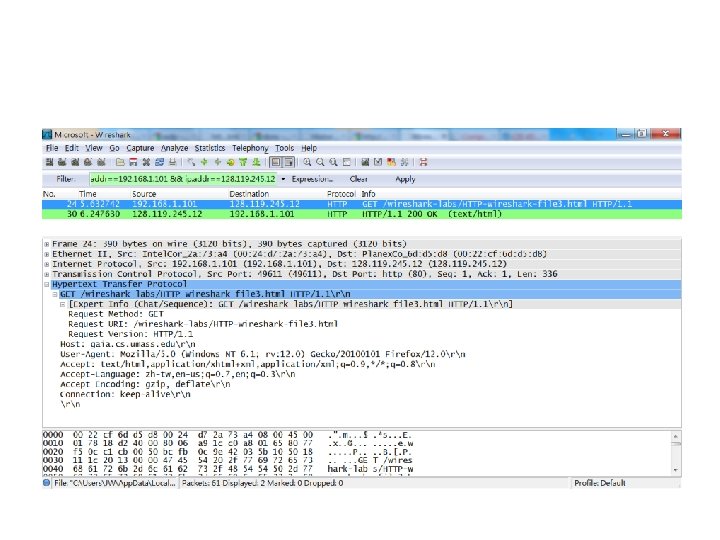The height and width of the screenshot is (540, 720).
Task: Zoom out packet text
Action: pos(320,162)
